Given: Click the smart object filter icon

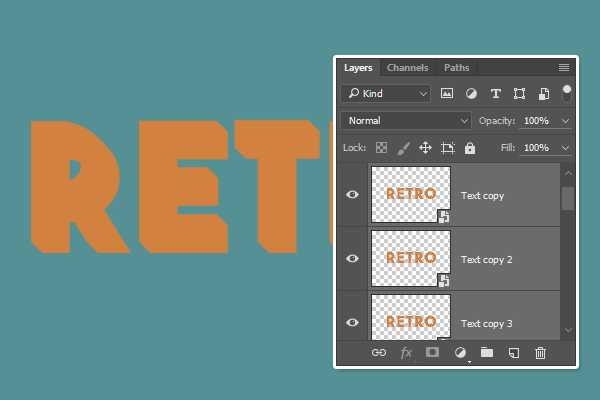Looking at the screenshot, I should click(x=543, y=93).
